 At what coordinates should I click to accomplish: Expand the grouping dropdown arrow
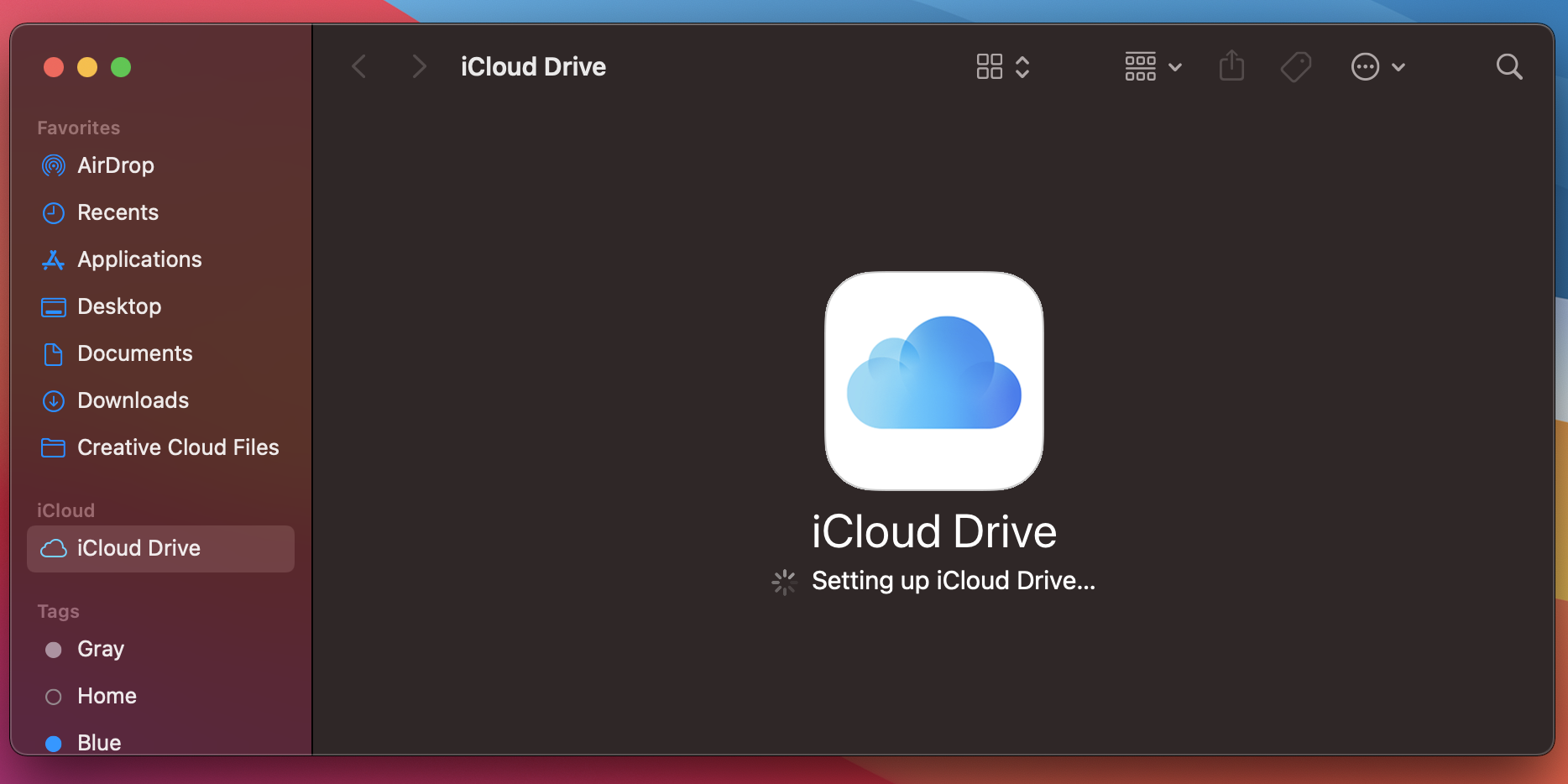pos(1175,67)
